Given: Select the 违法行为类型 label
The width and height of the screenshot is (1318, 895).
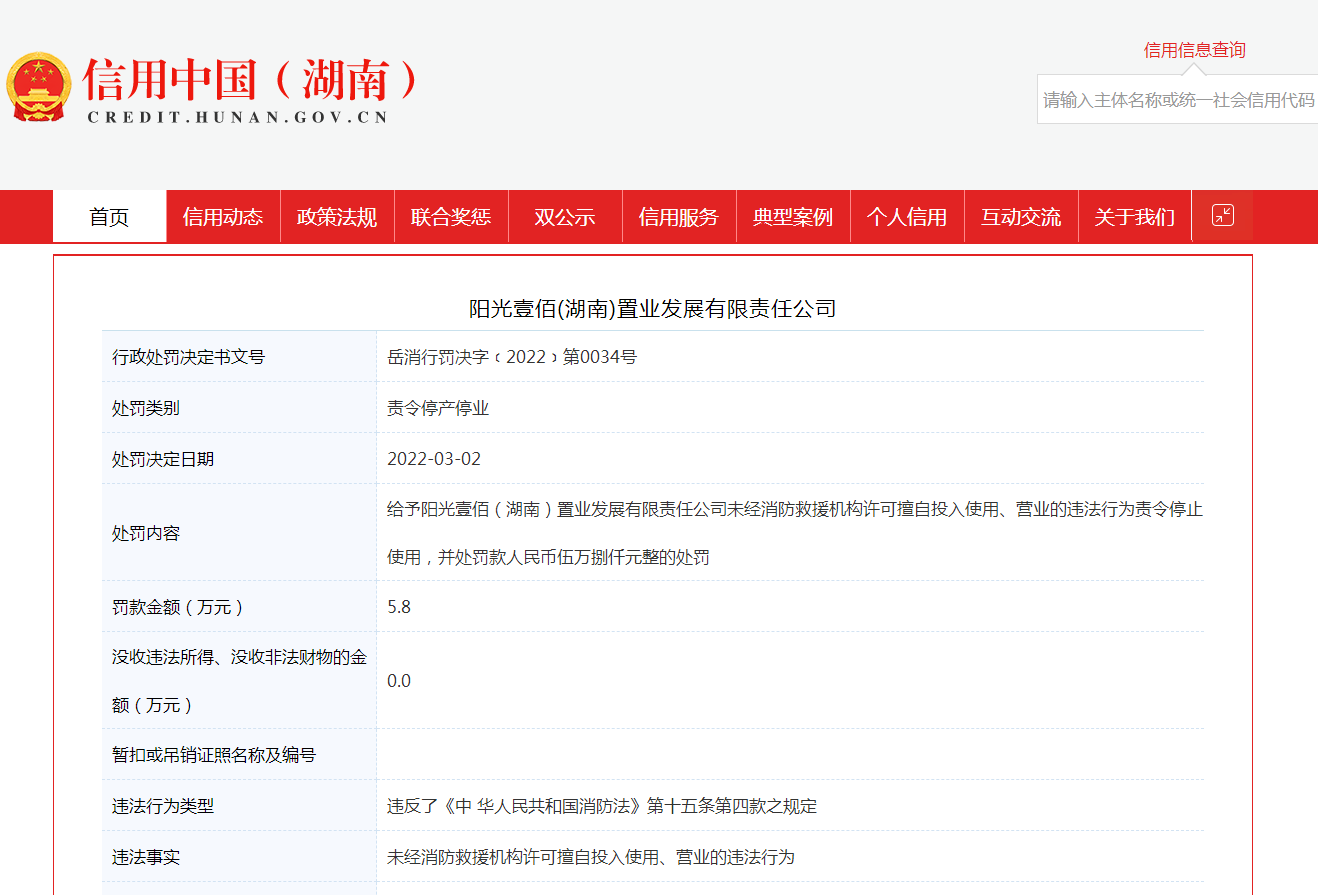Looking at the screenshot, I should [x=163, y=806].
